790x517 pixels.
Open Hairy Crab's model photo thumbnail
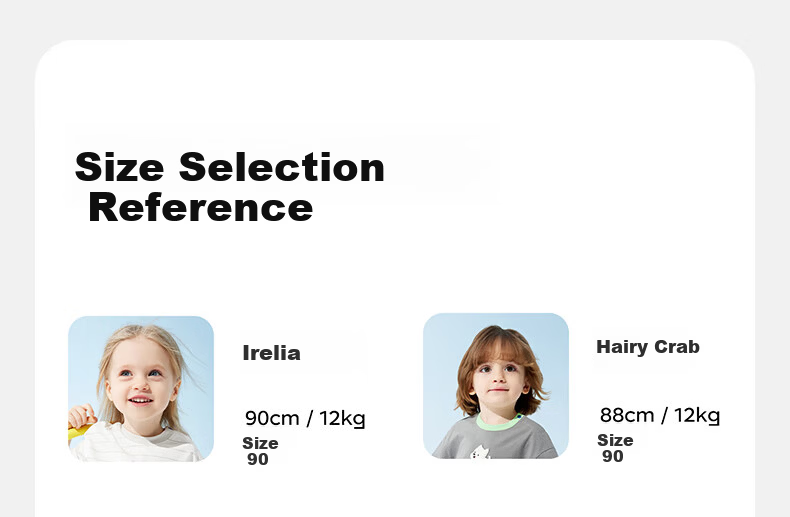[496, 385]
